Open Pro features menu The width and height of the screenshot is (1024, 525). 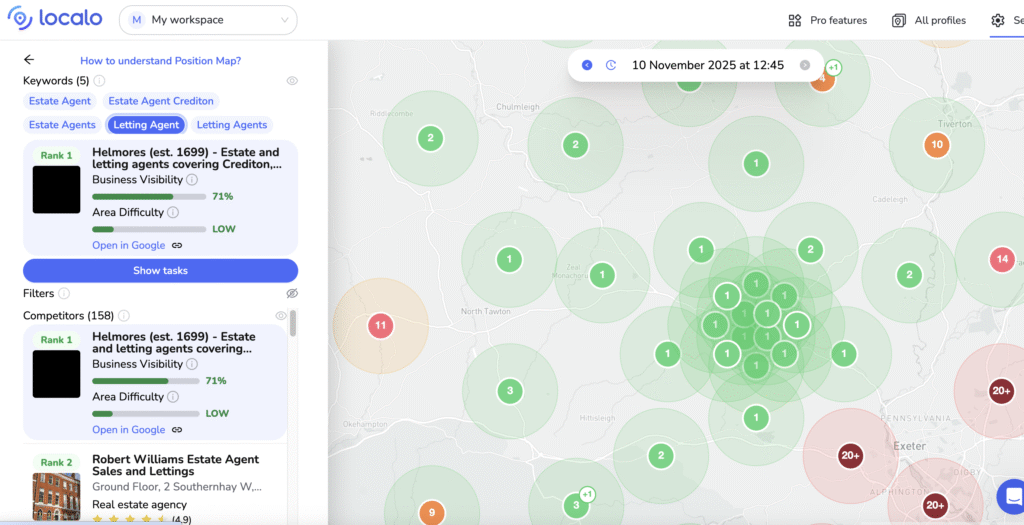tap(827, 20)
